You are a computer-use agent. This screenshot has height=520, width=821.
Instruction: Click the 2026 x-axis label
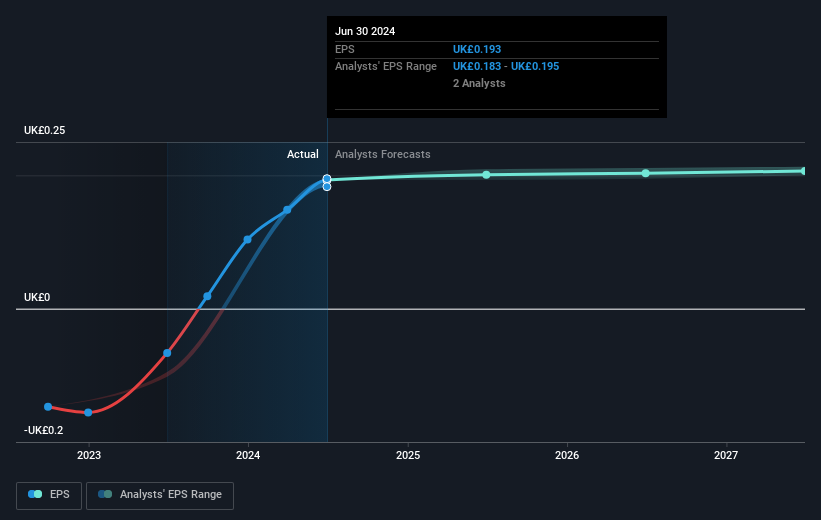pyautogui.click(x=567, y=455)
